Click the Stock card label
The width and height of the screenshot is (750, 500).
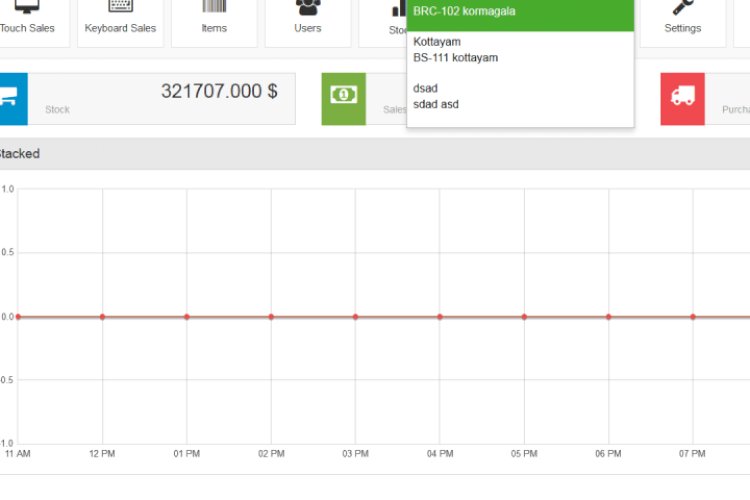point(57,110)
